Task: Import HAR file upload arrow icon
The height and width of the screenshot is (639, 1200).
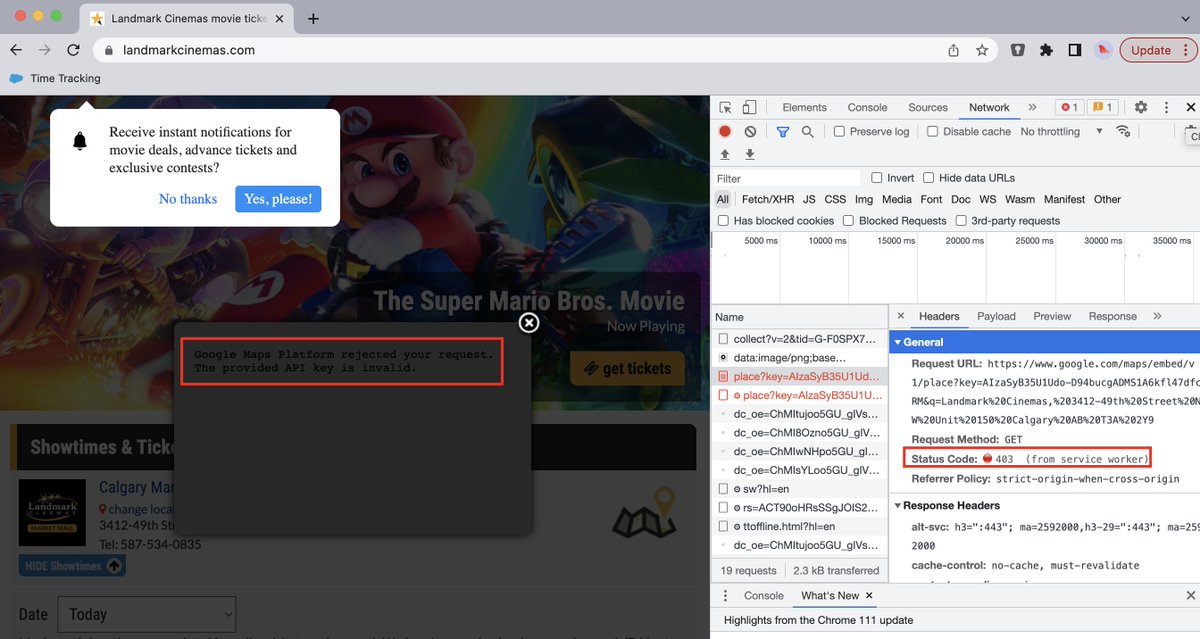Action: click(725, 155)
